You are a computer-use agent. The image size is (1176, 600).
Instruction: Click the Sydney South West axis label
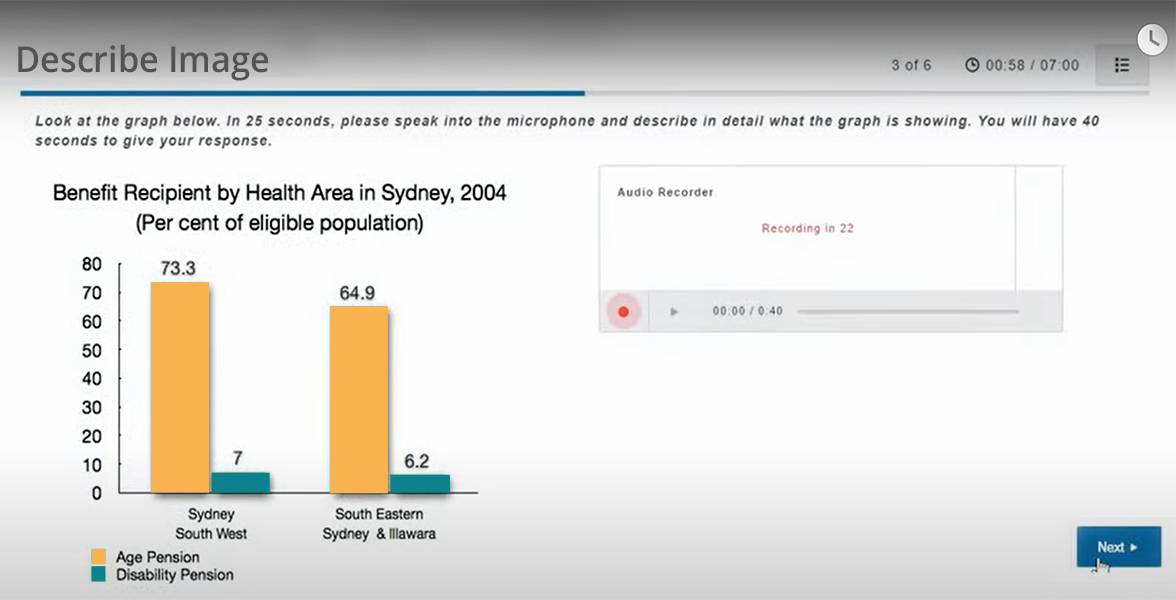[x=211, y=523]
